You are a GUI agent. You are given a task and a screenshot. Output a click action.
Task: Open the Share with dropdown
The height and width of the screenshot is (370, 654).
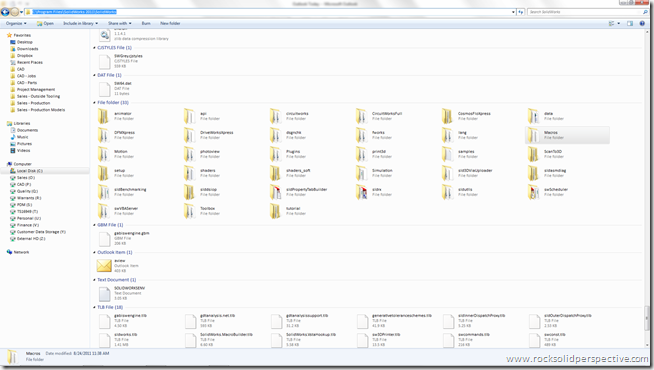[x=120, y=23]
